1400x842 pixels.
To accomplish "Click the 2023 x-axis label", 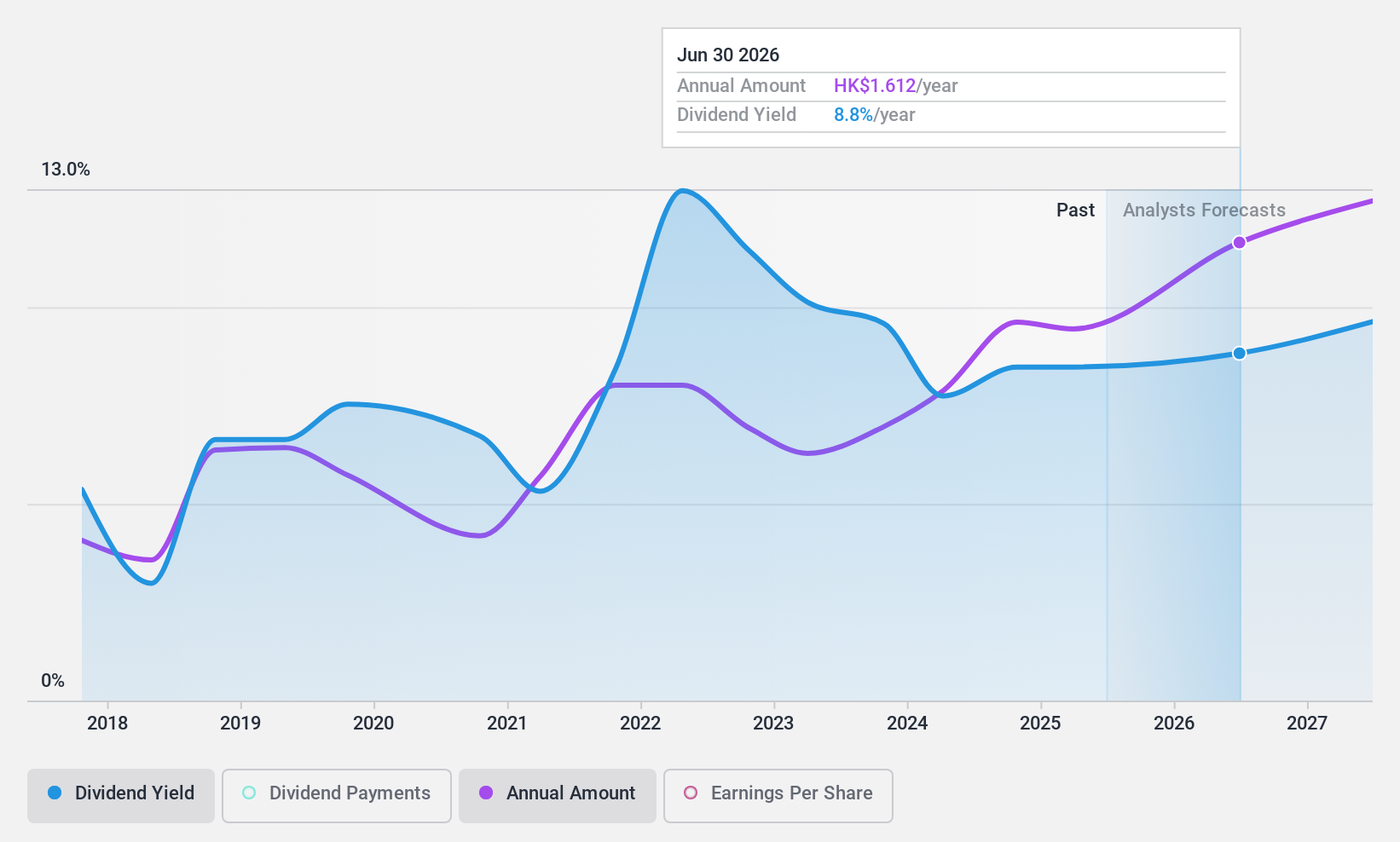I will [773, 724].
